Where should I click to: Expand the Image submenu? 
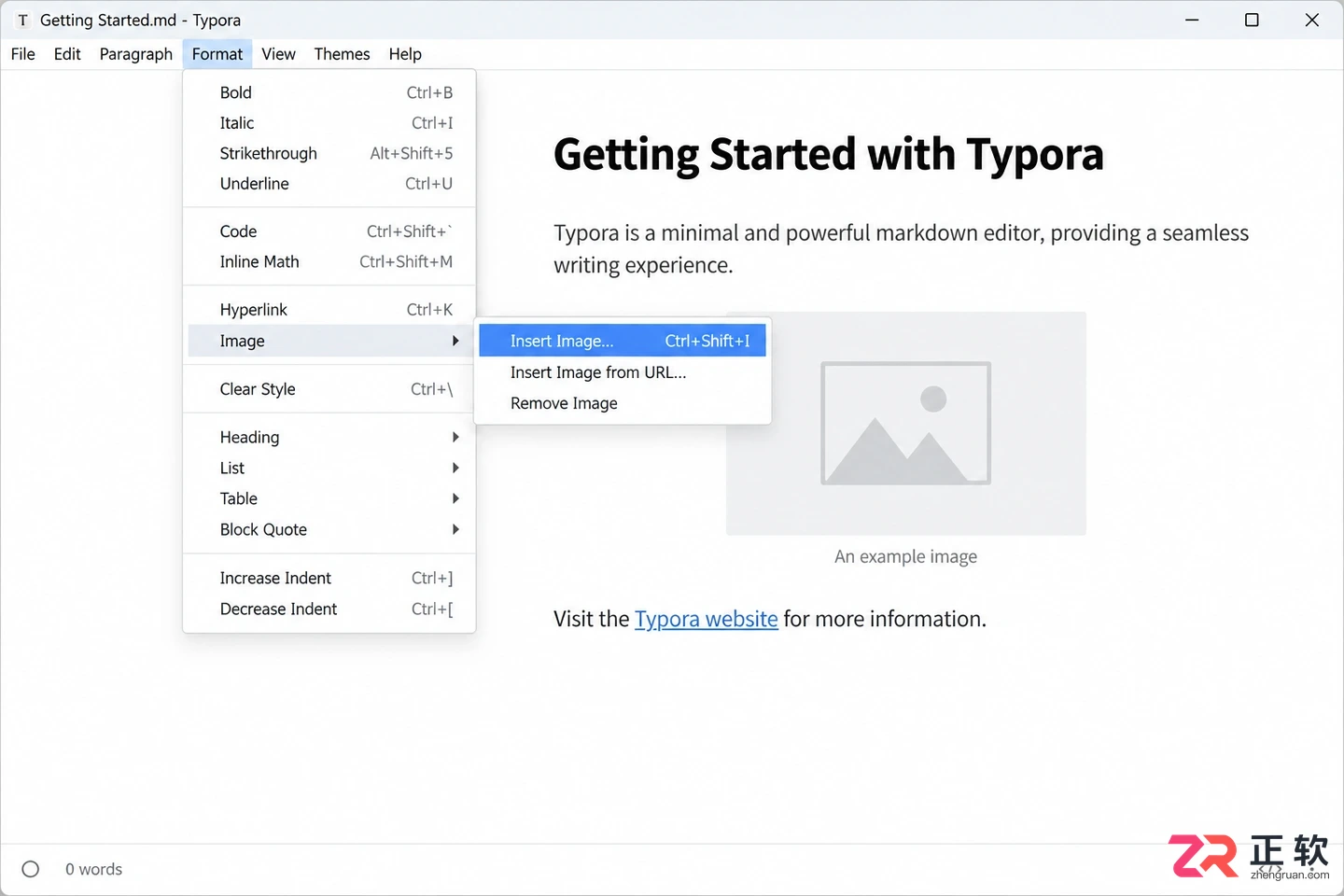point(329,341)
